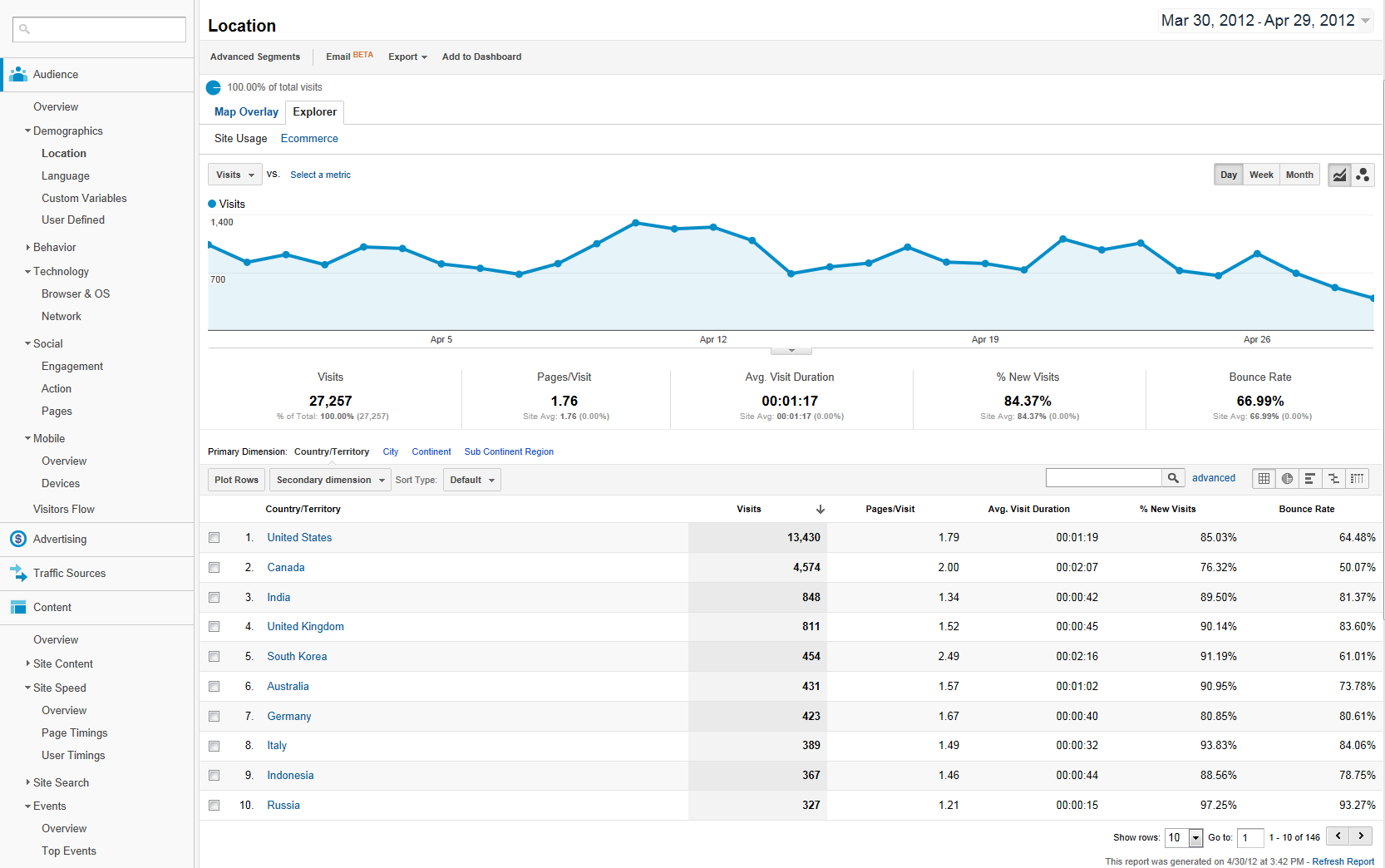
Task: Click the Audience section people icon
Action: [x=18, y=74]
